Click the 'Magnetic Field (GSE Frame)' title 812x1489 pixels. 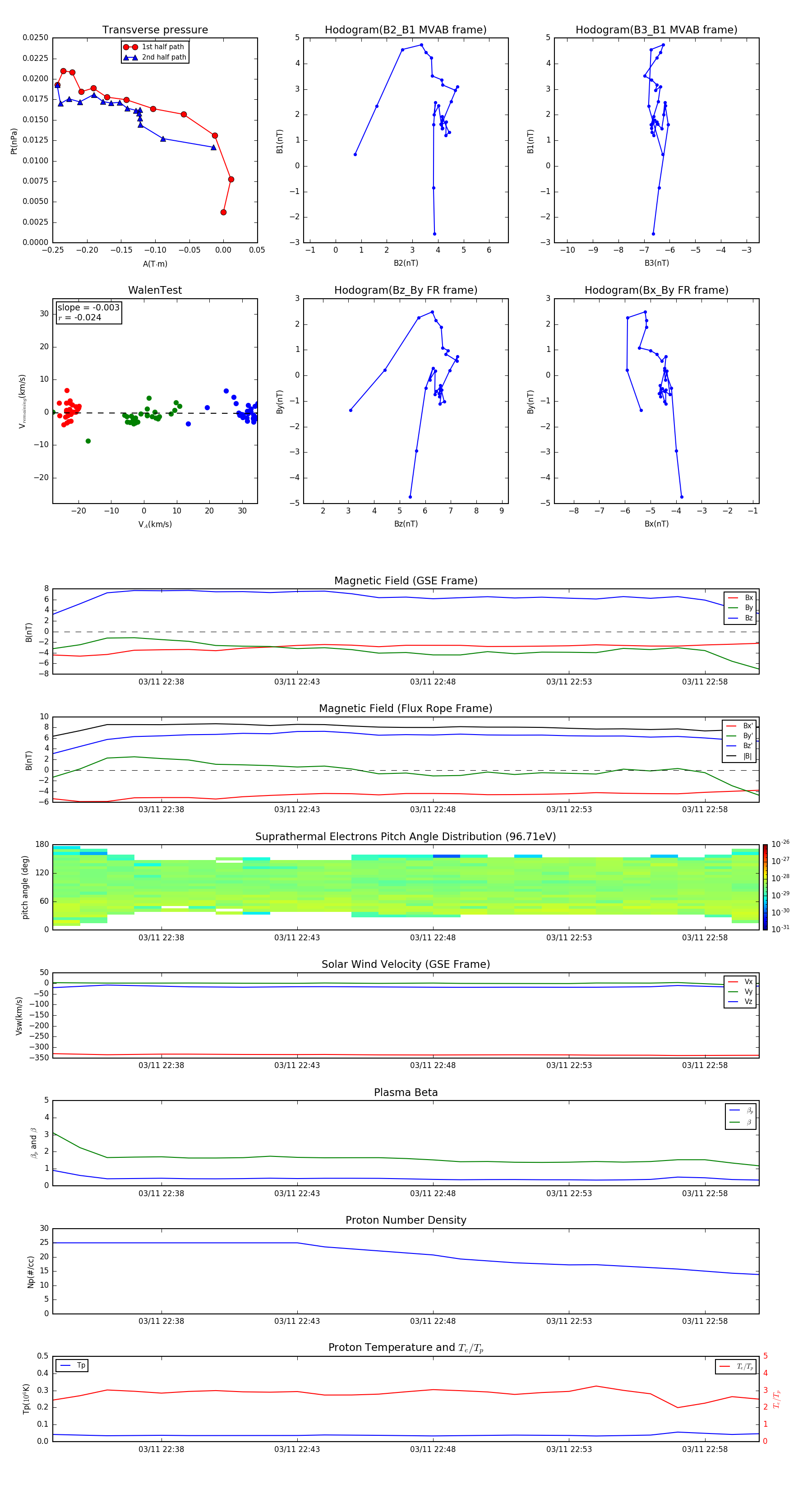(406, 580)
